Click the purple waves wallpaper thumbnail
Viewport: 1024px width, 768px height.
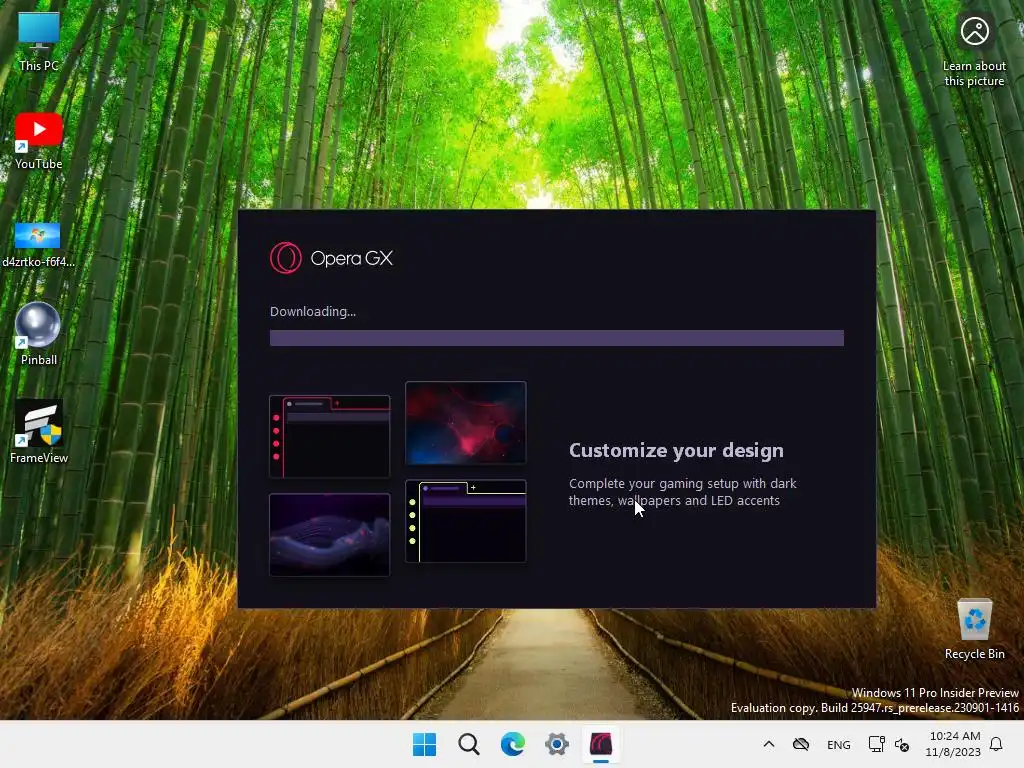coord(330,535)
